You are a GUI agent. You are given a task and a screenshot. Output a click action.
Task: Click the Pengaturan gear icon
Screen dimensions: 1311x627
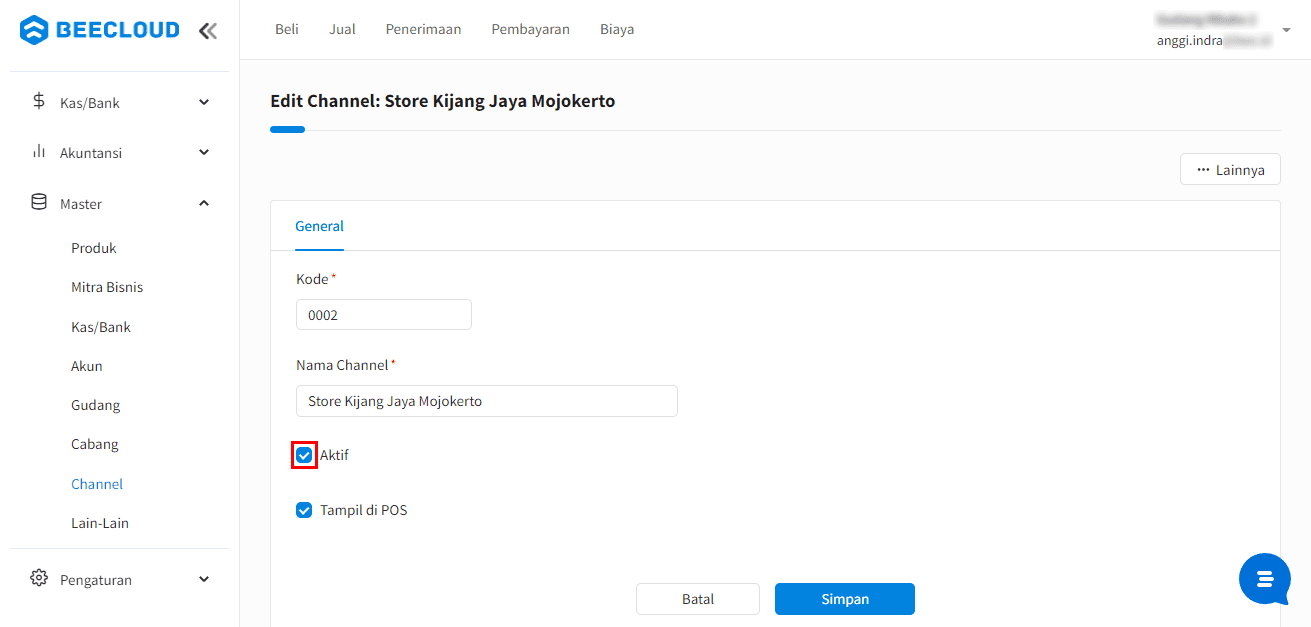click(x=39, y=579)
